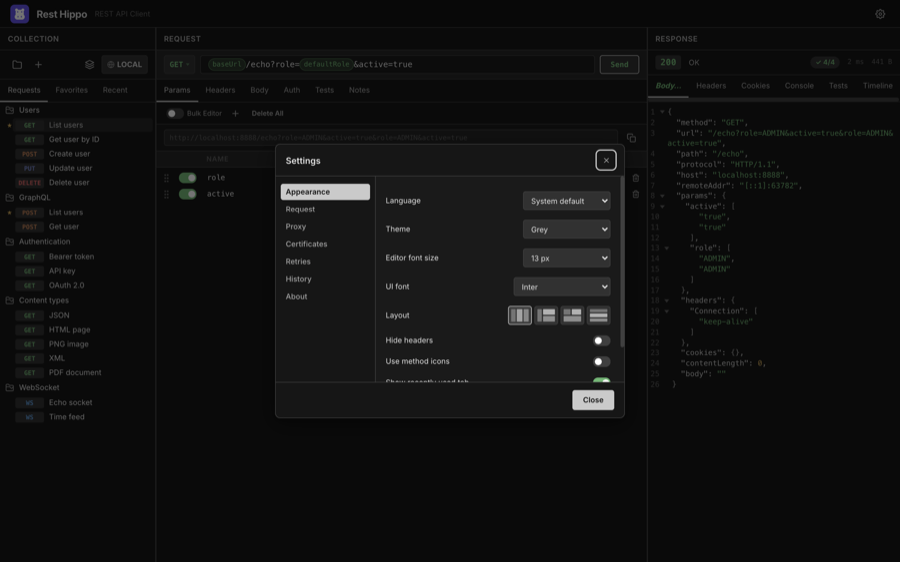Open the UI font dropdown showing Inter
This screenshot has width=900, height=562.
point(561,286)
